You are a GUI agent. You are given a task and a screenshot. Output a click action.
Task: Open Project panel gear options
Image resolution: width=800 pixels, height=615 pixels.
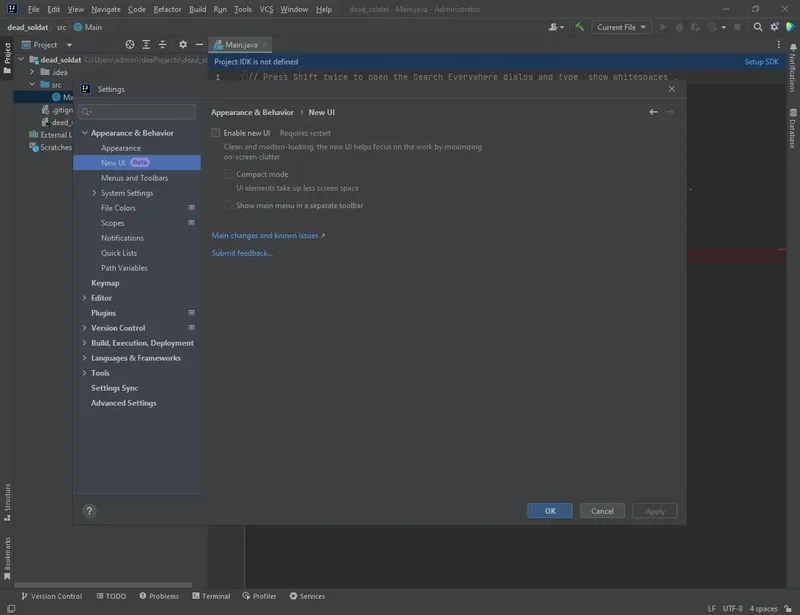[182, 45]
